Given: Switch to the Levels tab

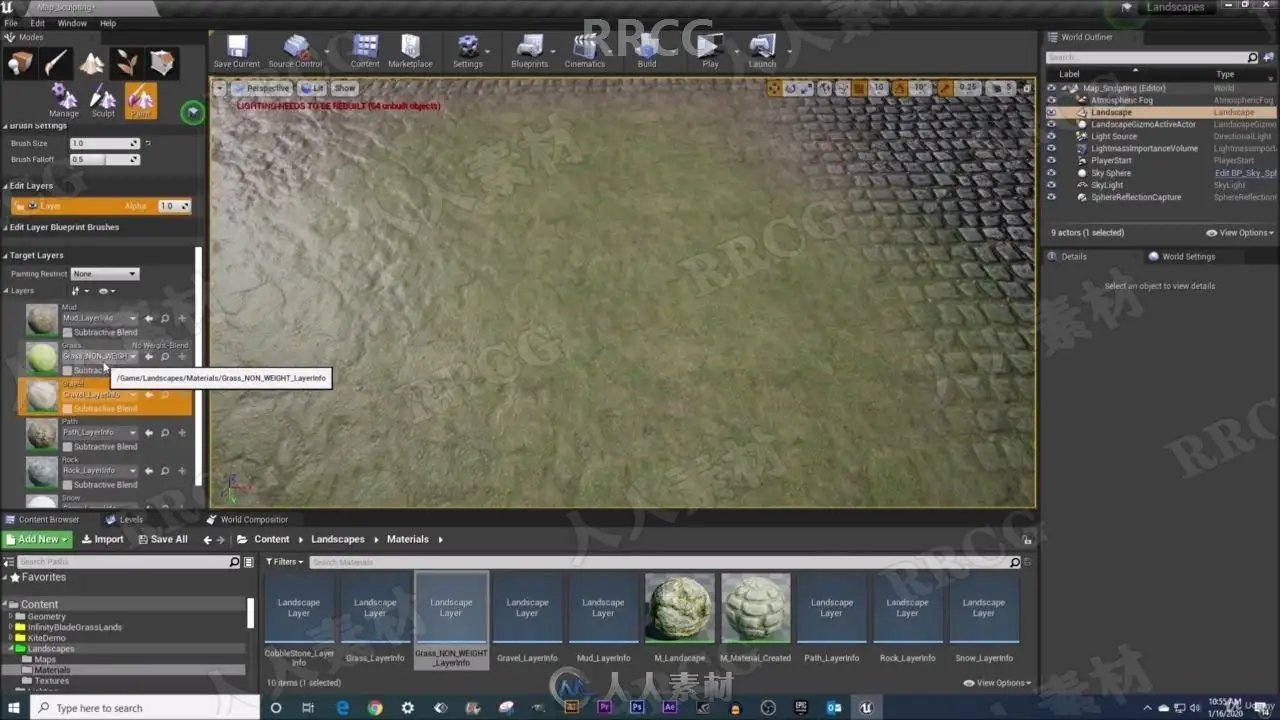Looking at the screenshot, I should [x=125, y=520].
